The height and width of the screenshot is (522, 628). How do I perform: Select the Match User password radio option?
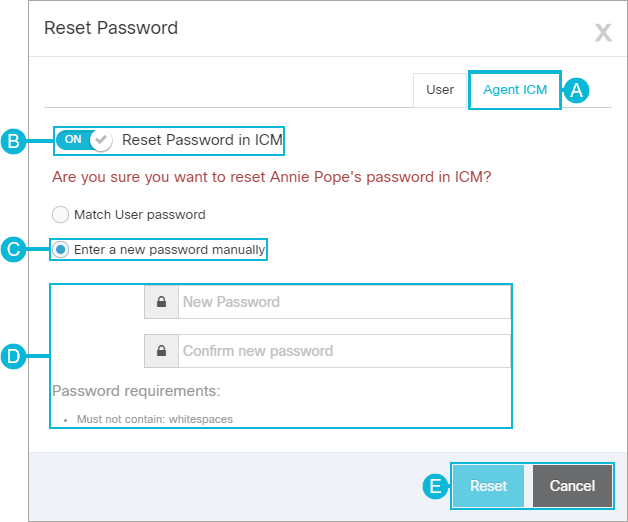click(60, 215)
